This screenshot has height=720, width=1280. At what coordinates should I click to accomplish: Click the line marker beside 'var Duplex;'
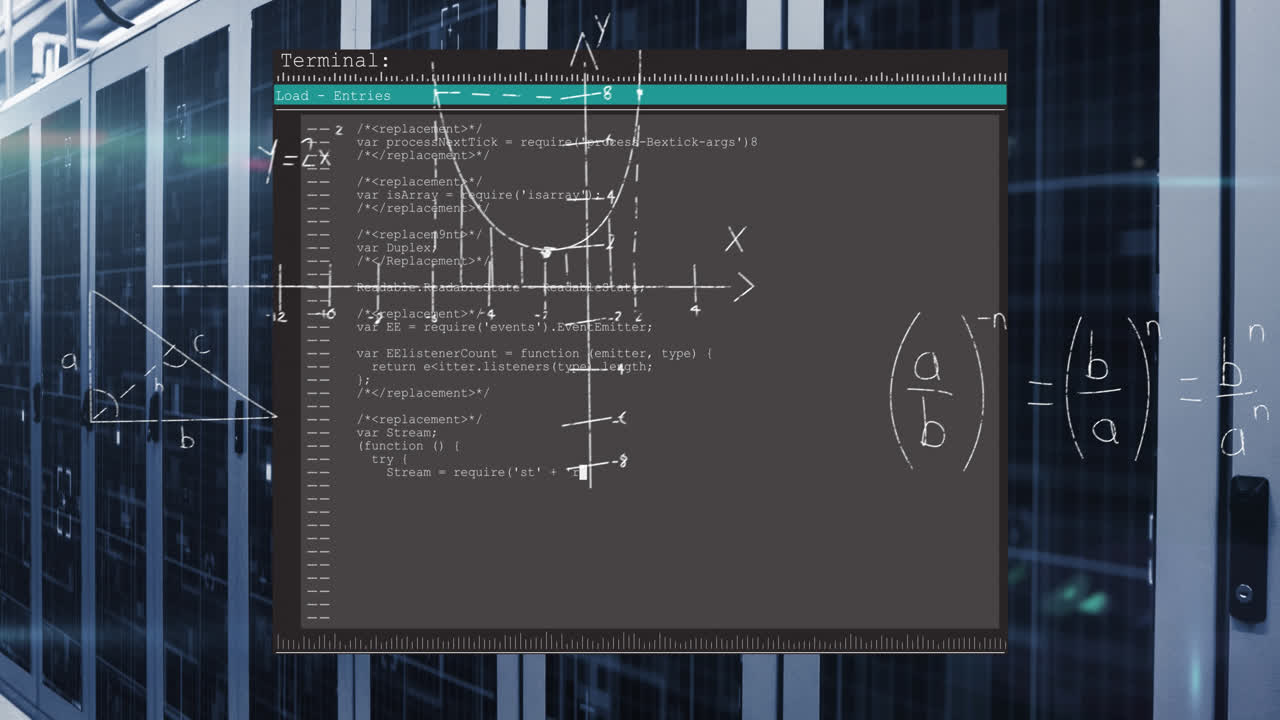(320, 247)
